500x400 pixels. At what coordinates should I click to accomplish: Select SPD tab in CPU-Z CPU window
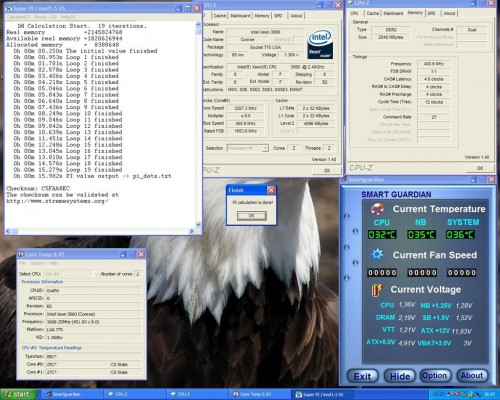pyautogui.click(x=278, y=16)
